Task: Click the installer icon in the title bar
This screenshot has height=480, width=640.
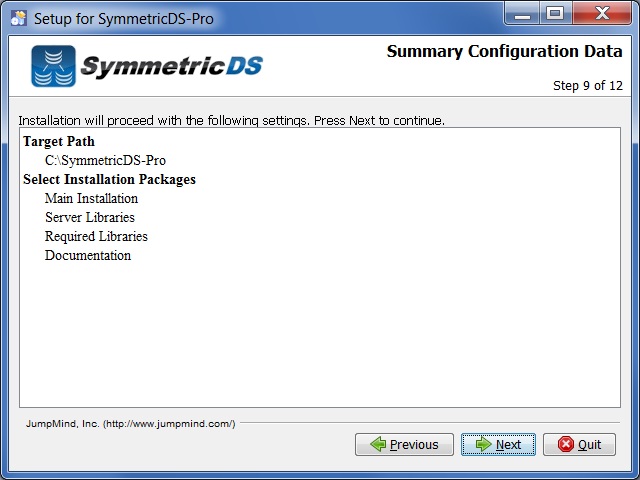Action: [x=18, y=18]
